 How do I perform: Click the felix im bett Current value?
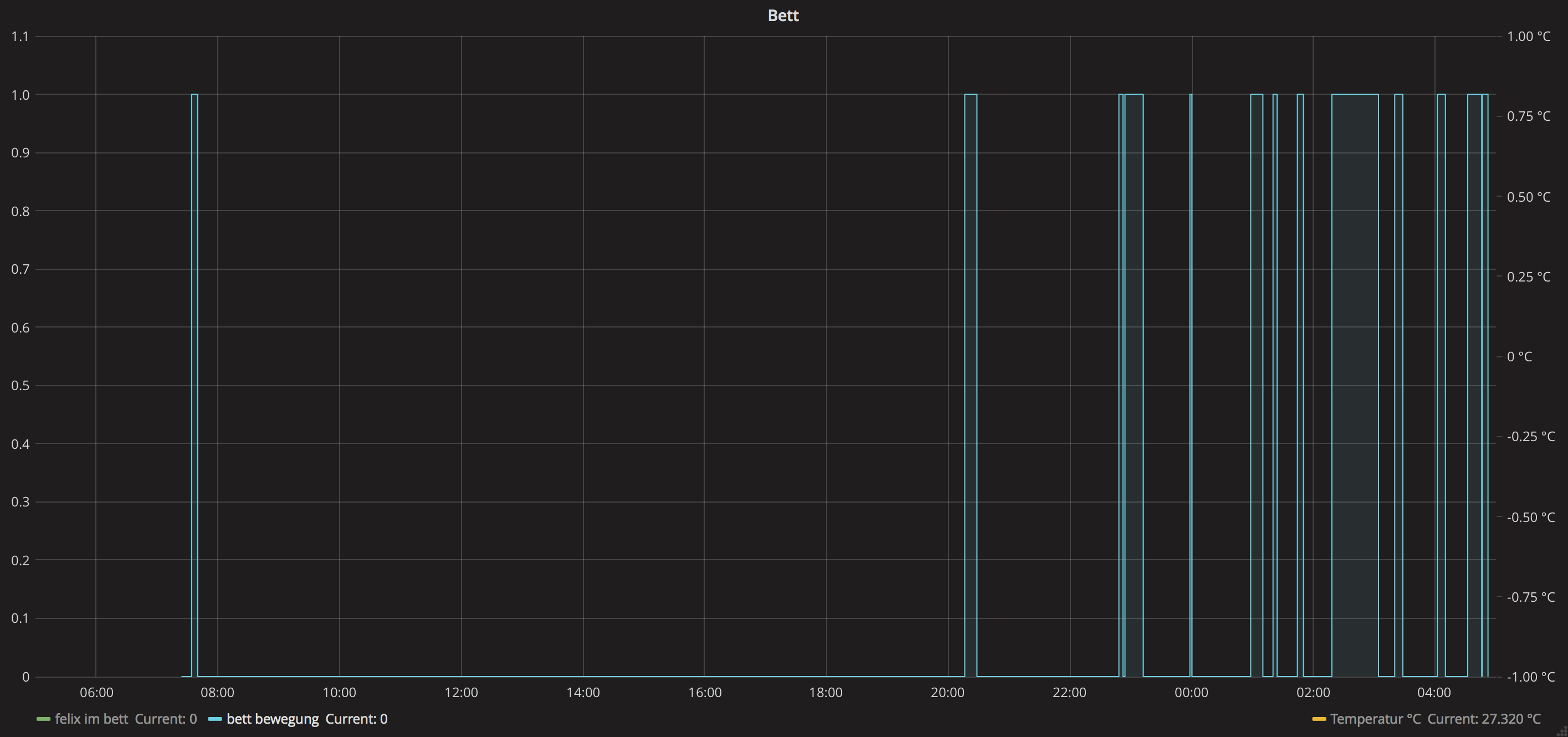[x=166, y=719]
